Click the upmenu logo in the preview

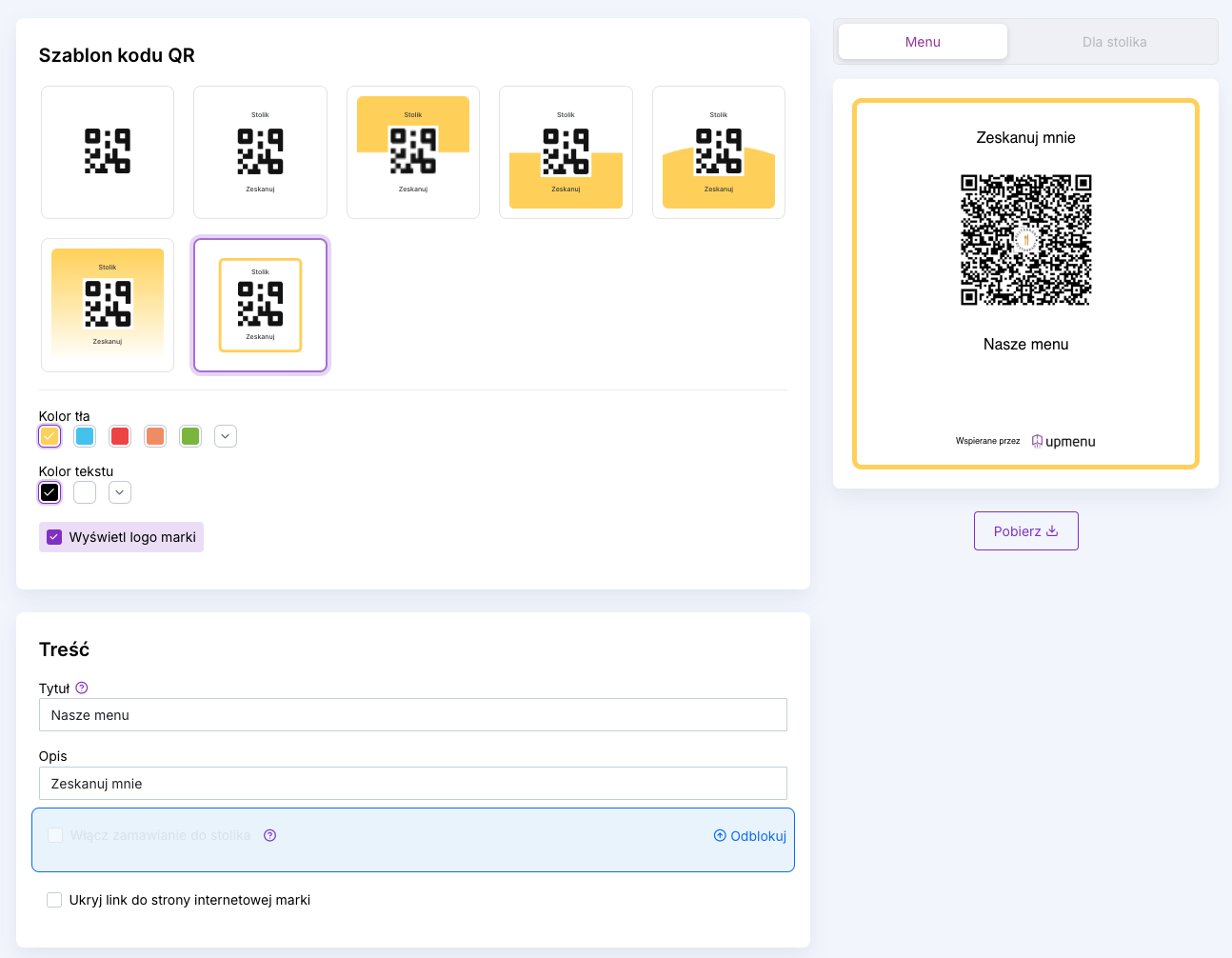tap(1063, 442)
